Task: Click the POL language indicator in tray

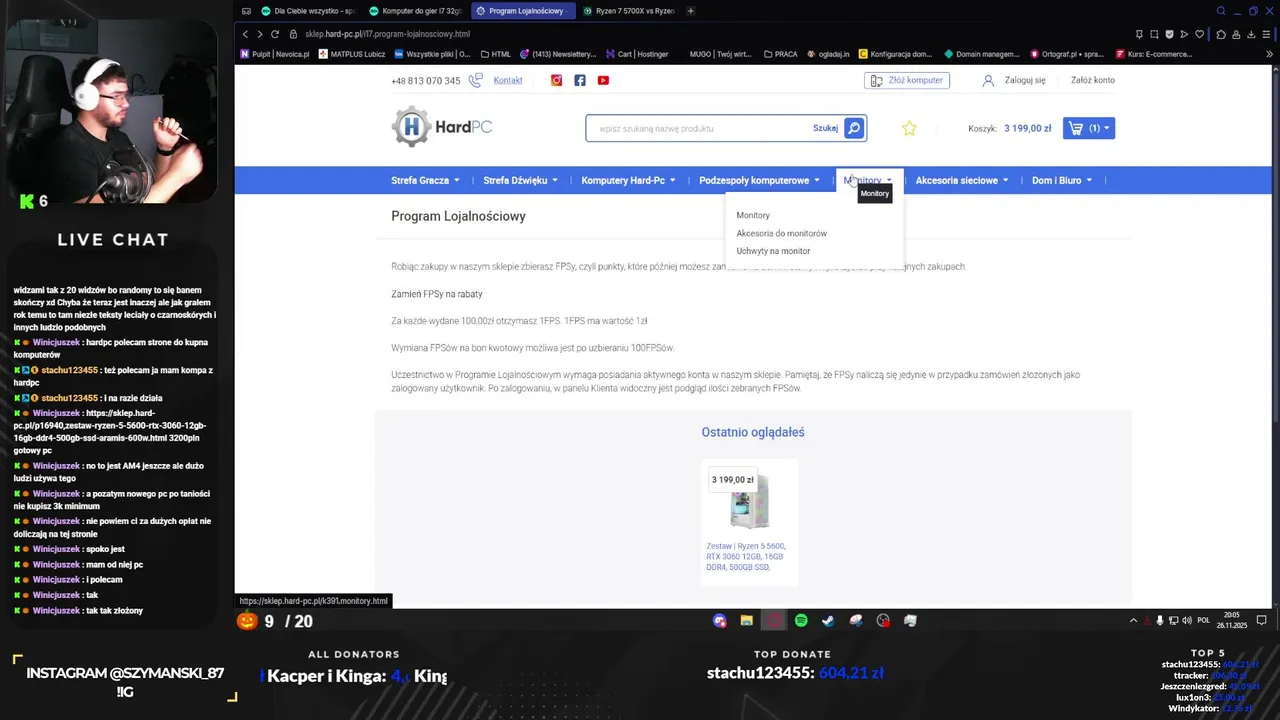Action: point(1204,621)
